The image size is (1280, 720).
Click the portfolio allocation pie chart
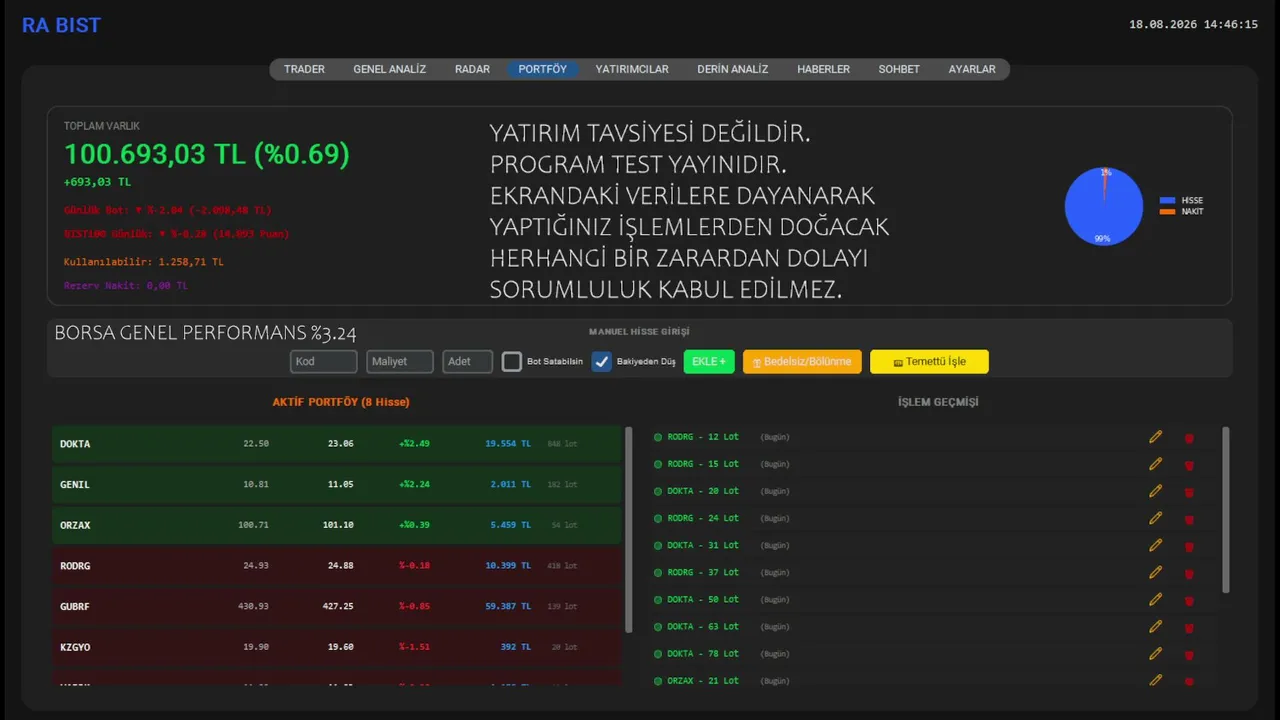click(1104, 206)
